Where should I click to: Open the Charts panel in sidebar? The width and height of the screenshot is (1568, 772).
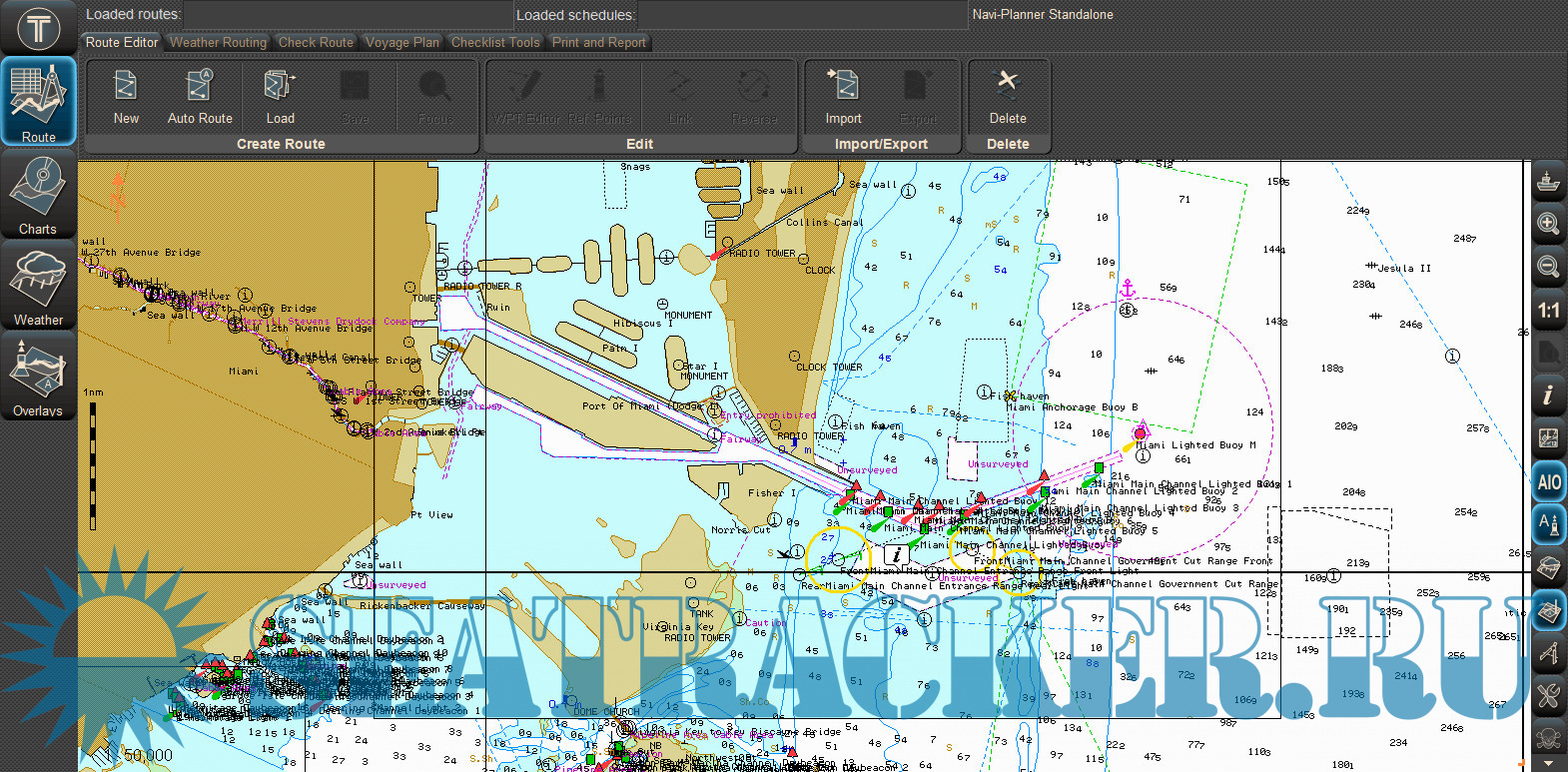click(38, 196)
